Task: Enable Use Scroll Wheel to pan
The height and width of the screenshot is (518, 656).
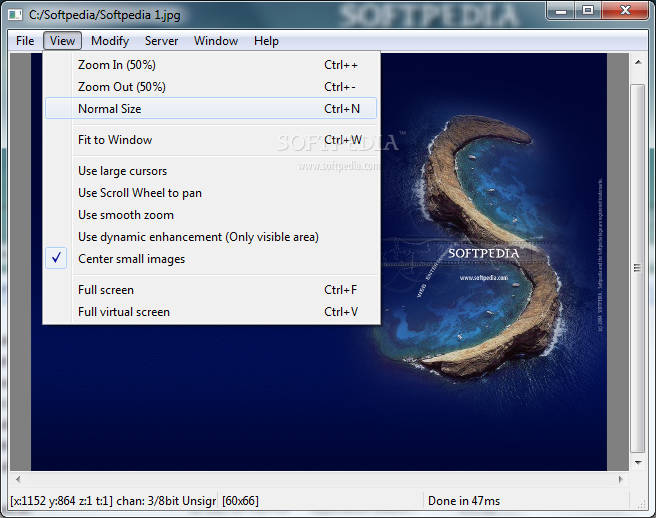Action: pyautogui.click(x=211, y=193)
